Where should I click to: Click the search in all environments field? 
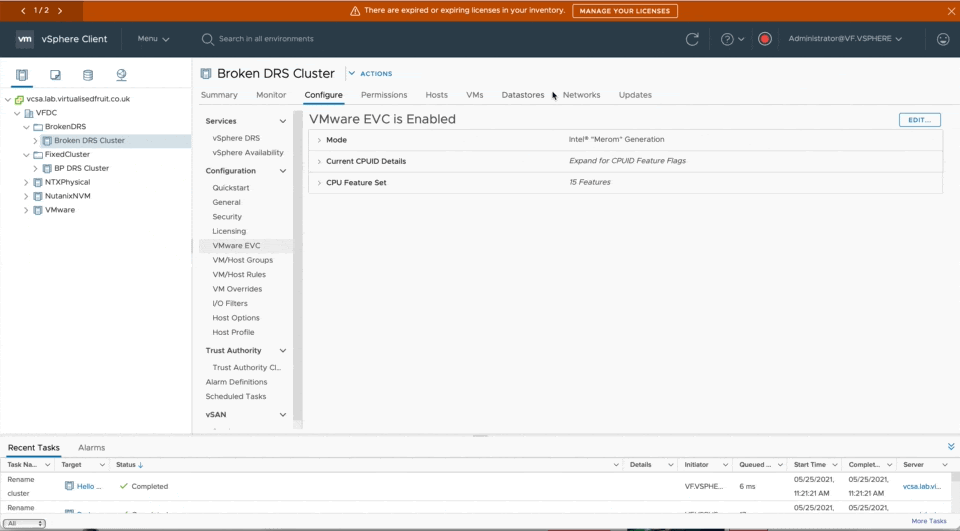click(266, 39)
